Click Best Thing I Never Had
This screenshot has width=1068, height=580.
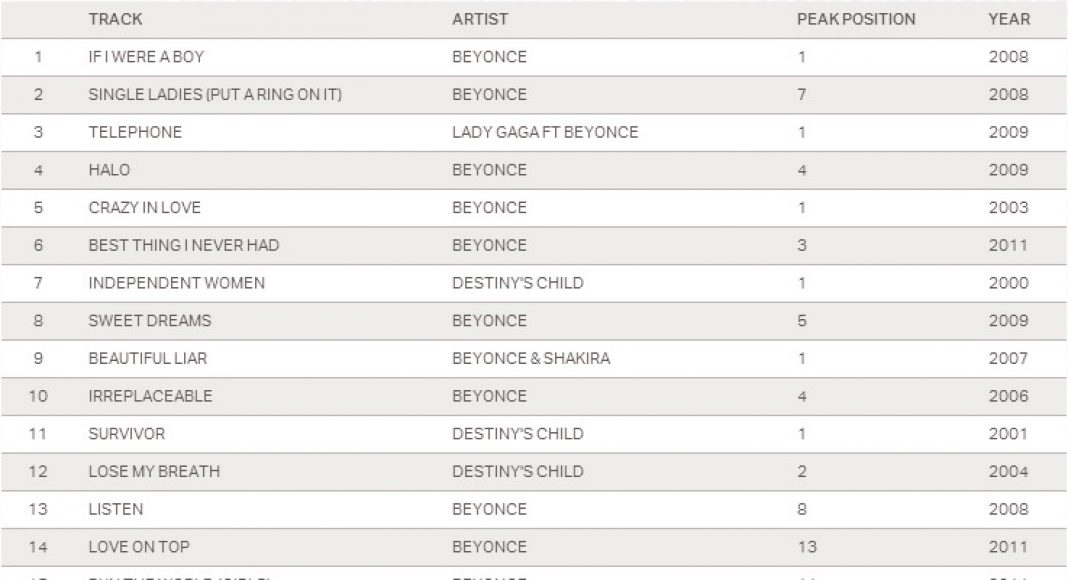pyautogui.click(x=183, y=245)
